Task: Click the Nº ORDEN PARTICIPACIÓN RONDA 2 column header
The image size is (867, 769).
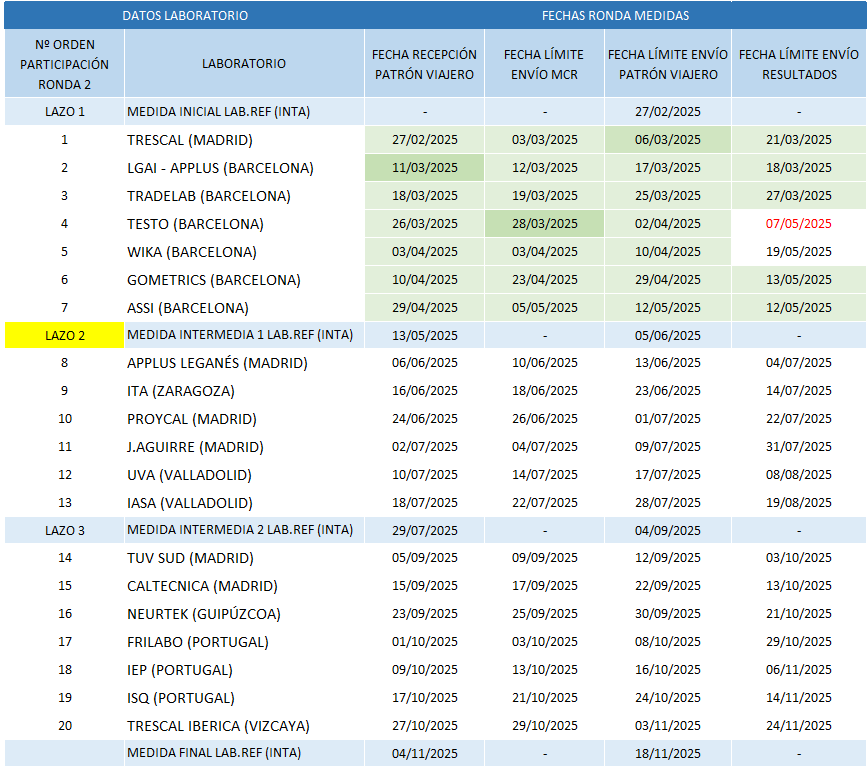Action: 64,64
